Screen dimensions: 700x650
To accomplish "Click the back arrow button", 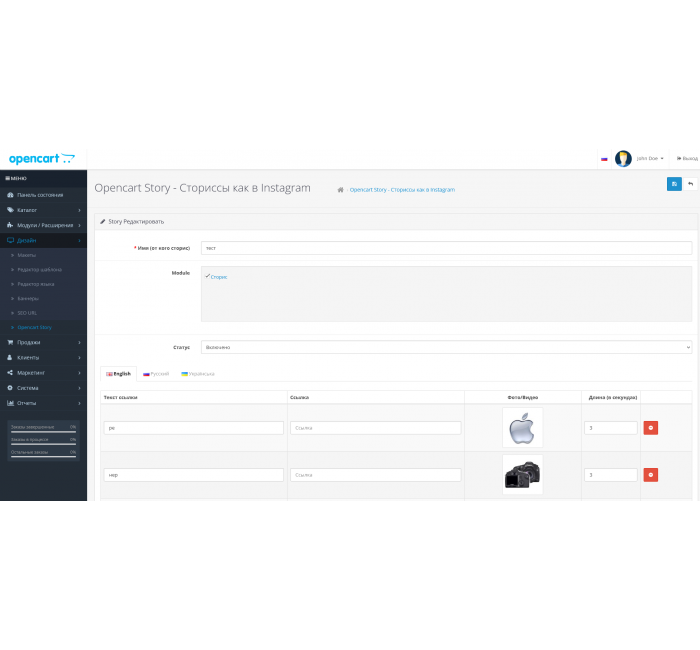I will coord(690,184).
